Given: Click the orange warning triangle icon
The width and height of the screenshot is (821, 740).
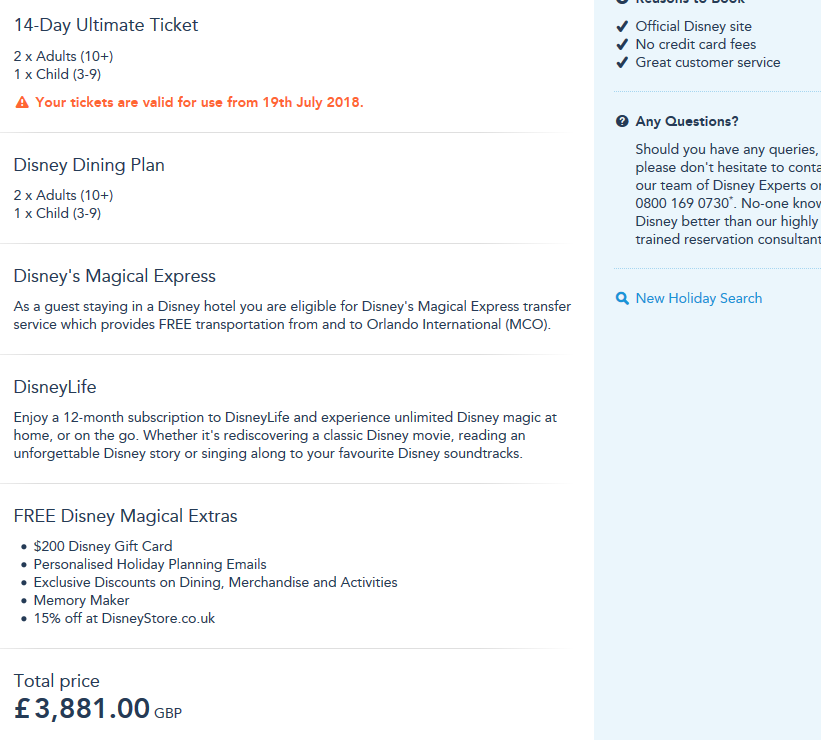Looking at the screenshot, I should pyautogui.click(x=21, y=102).
